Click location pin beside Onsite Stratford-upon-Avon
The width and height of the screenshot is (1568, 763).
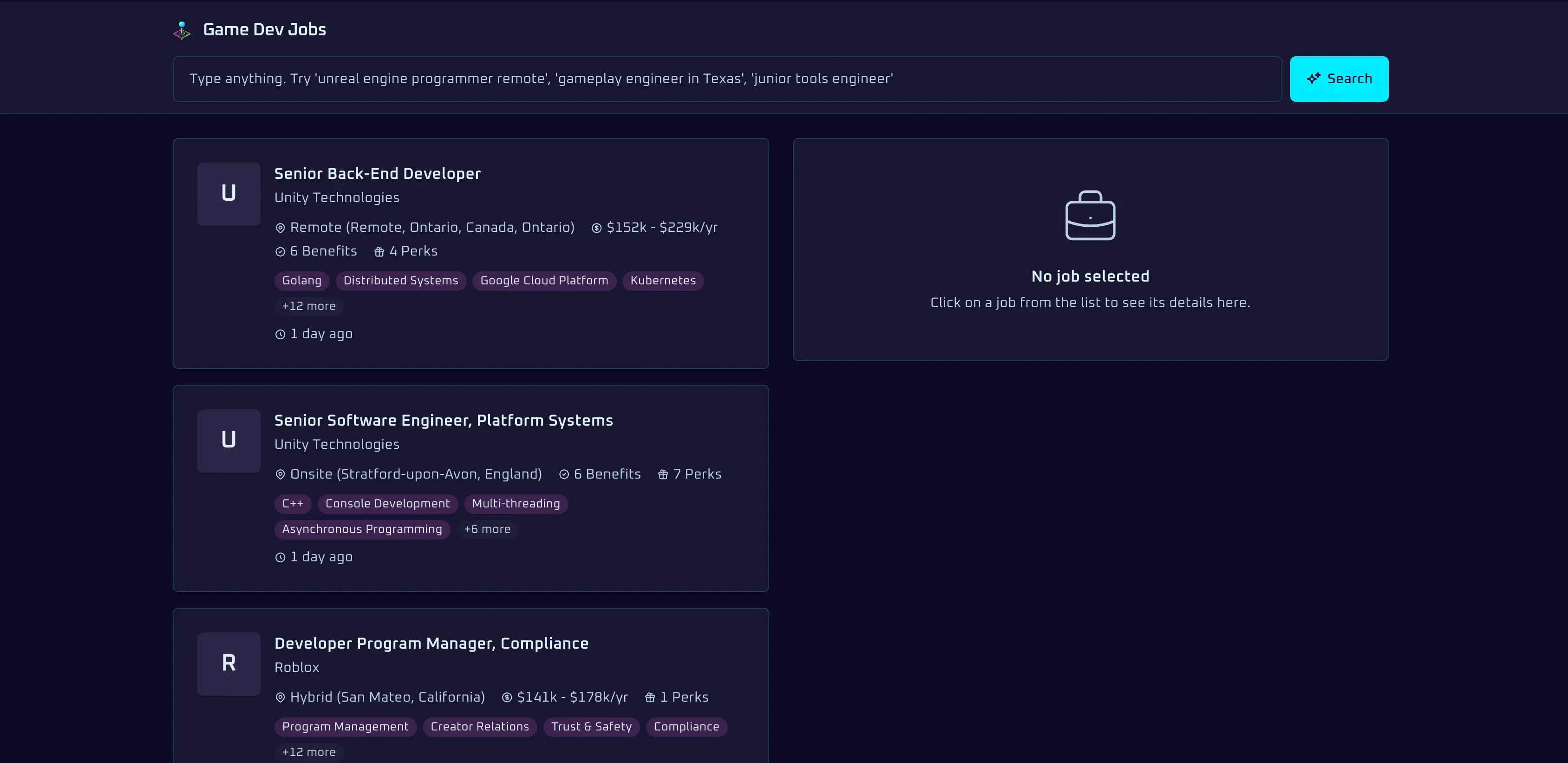click(280, 474)
